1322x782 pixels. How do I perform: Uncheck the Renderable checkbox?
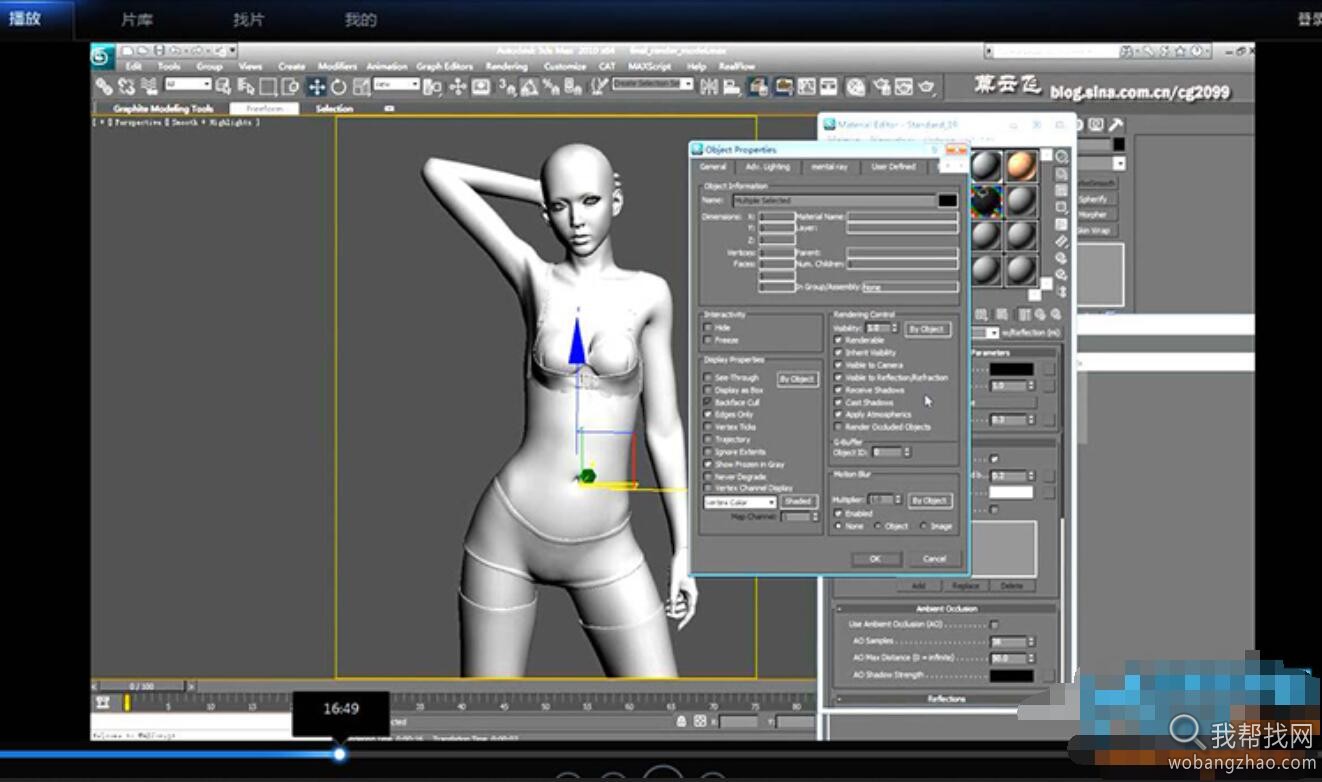(x=838, y=340)
